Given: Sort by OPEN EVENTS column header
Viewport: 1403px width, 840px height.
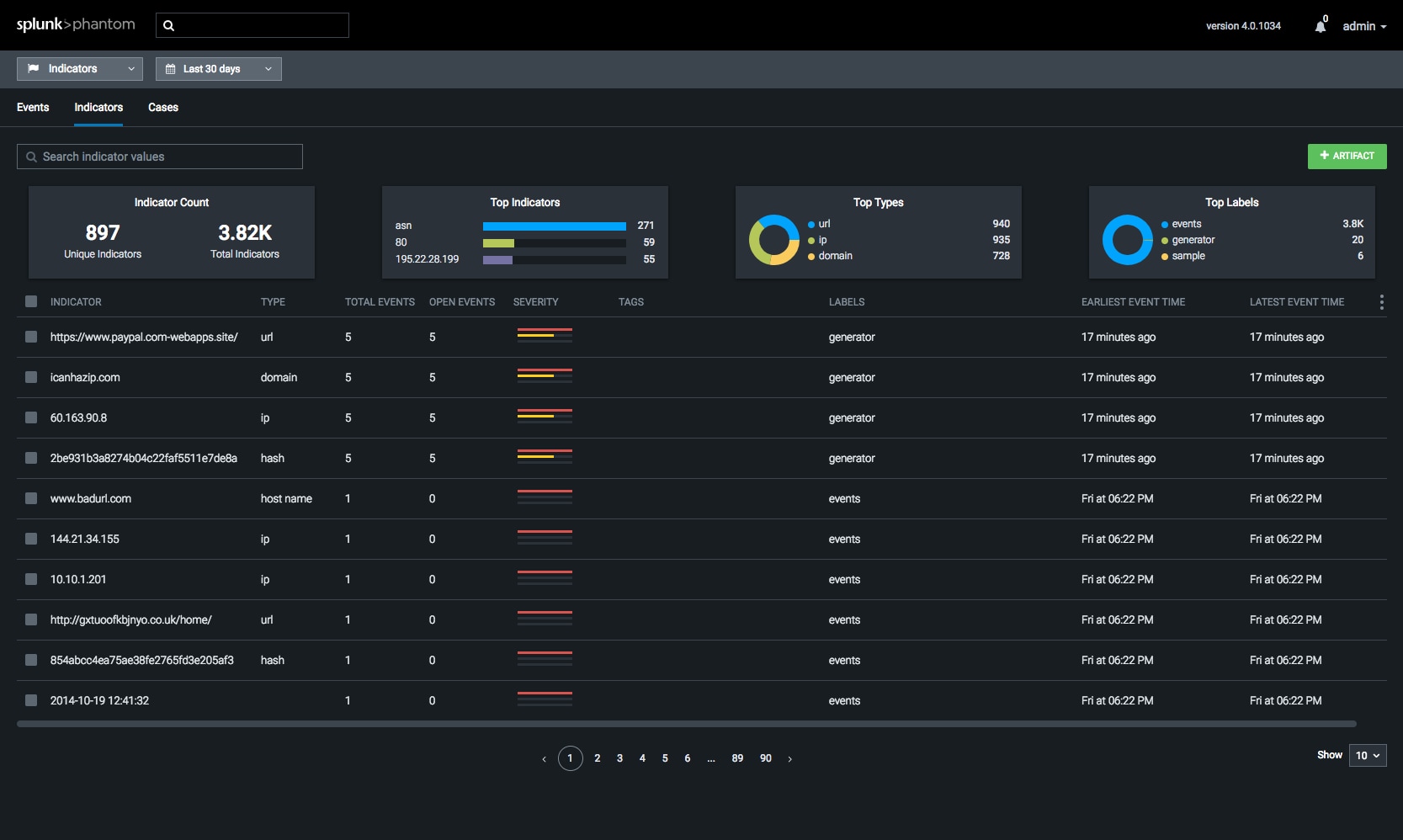Looking at the screenshot, I should tap(462, 302).
